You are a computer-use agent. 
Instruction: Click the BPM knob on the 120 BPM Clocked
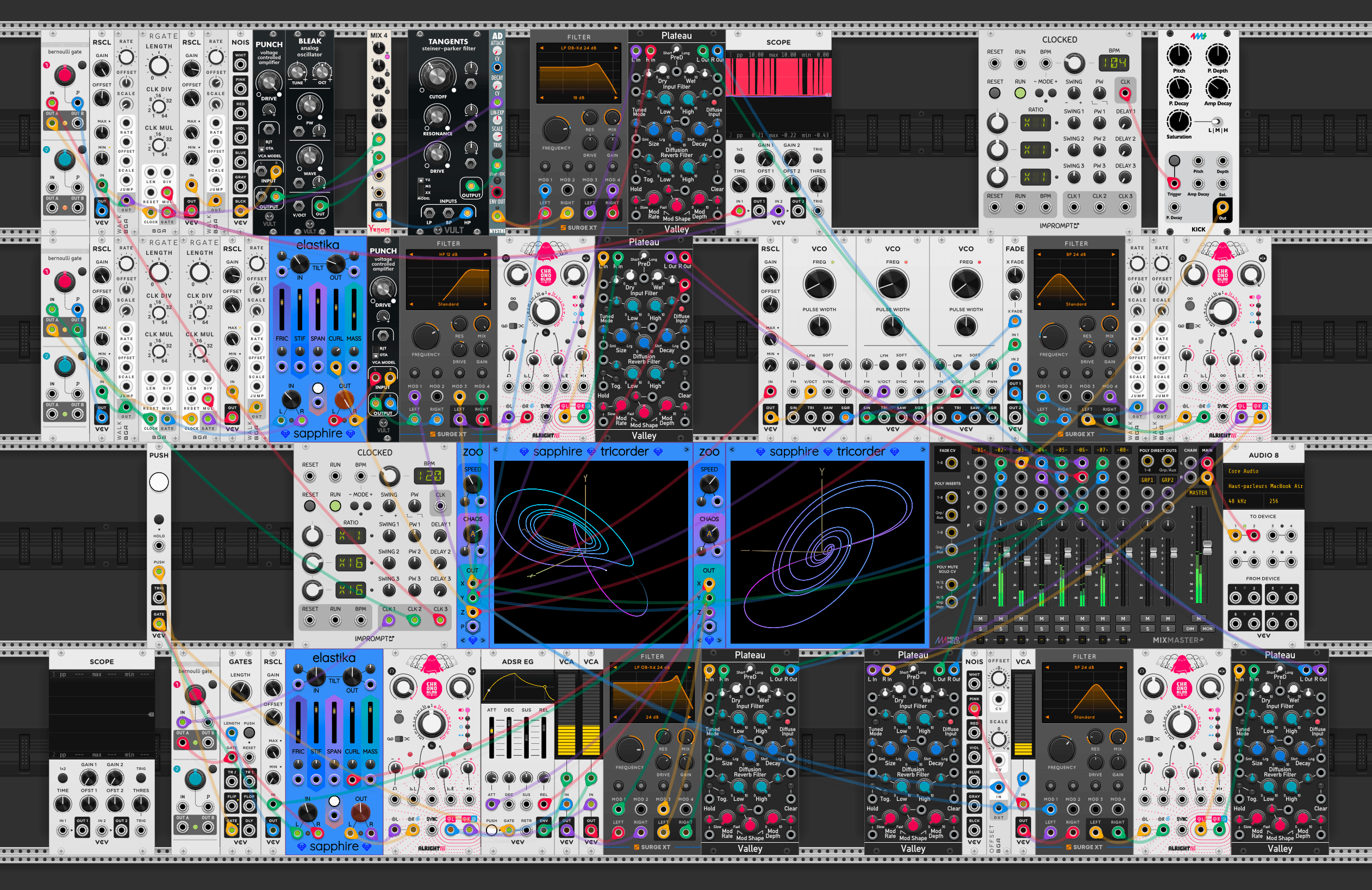389,476
